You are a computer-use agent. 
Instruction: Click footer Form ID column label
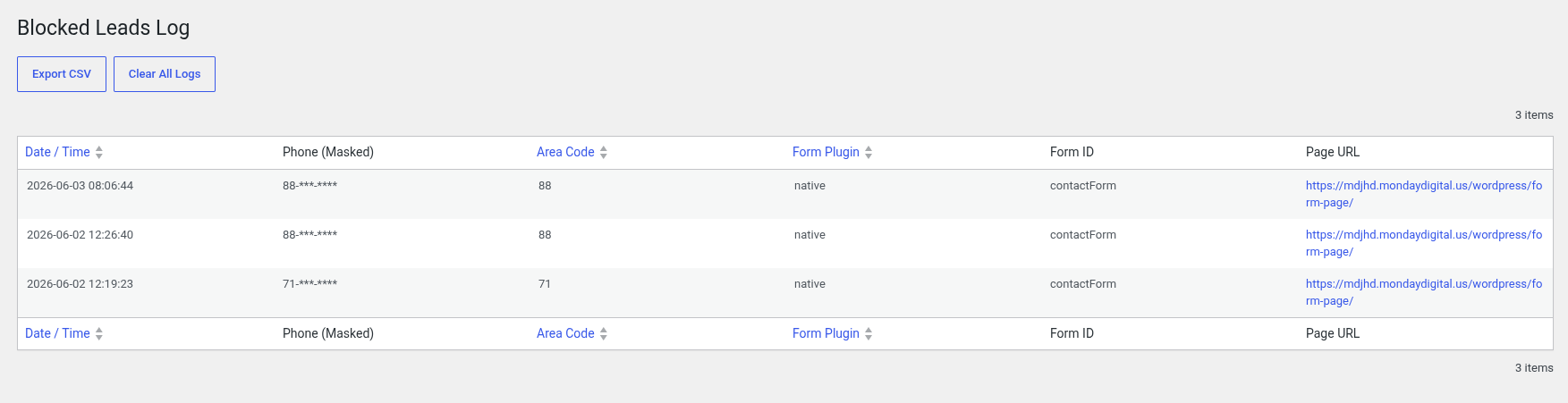pos(1072,333)
